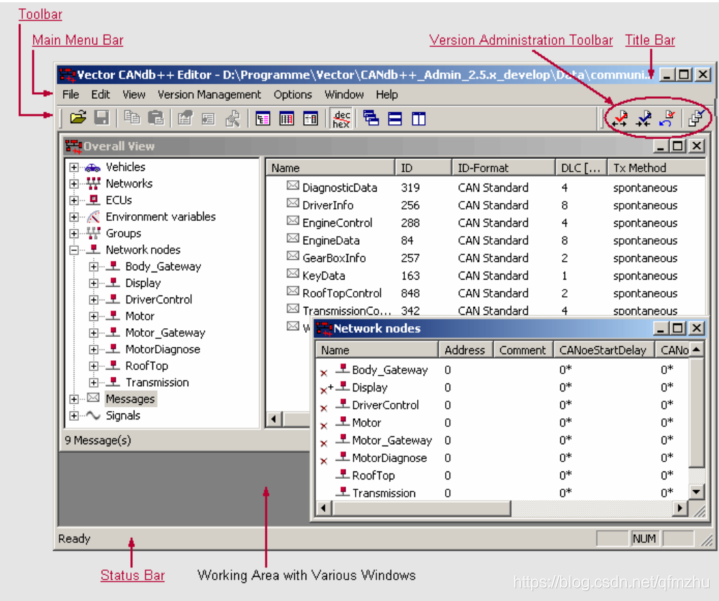Click the Save diskette toolbar icon
The width and height of the screenshot is (719, 601).
[x=102, y=118]
